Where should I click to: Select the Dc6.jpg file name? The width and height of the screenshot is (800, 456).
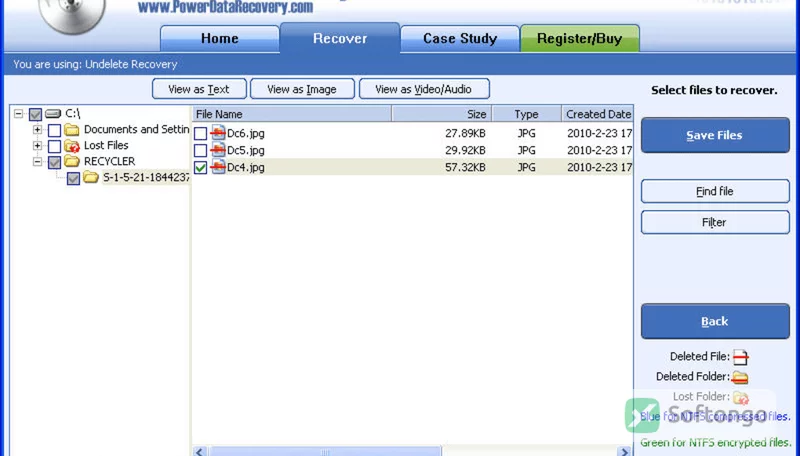pos(245,134)
